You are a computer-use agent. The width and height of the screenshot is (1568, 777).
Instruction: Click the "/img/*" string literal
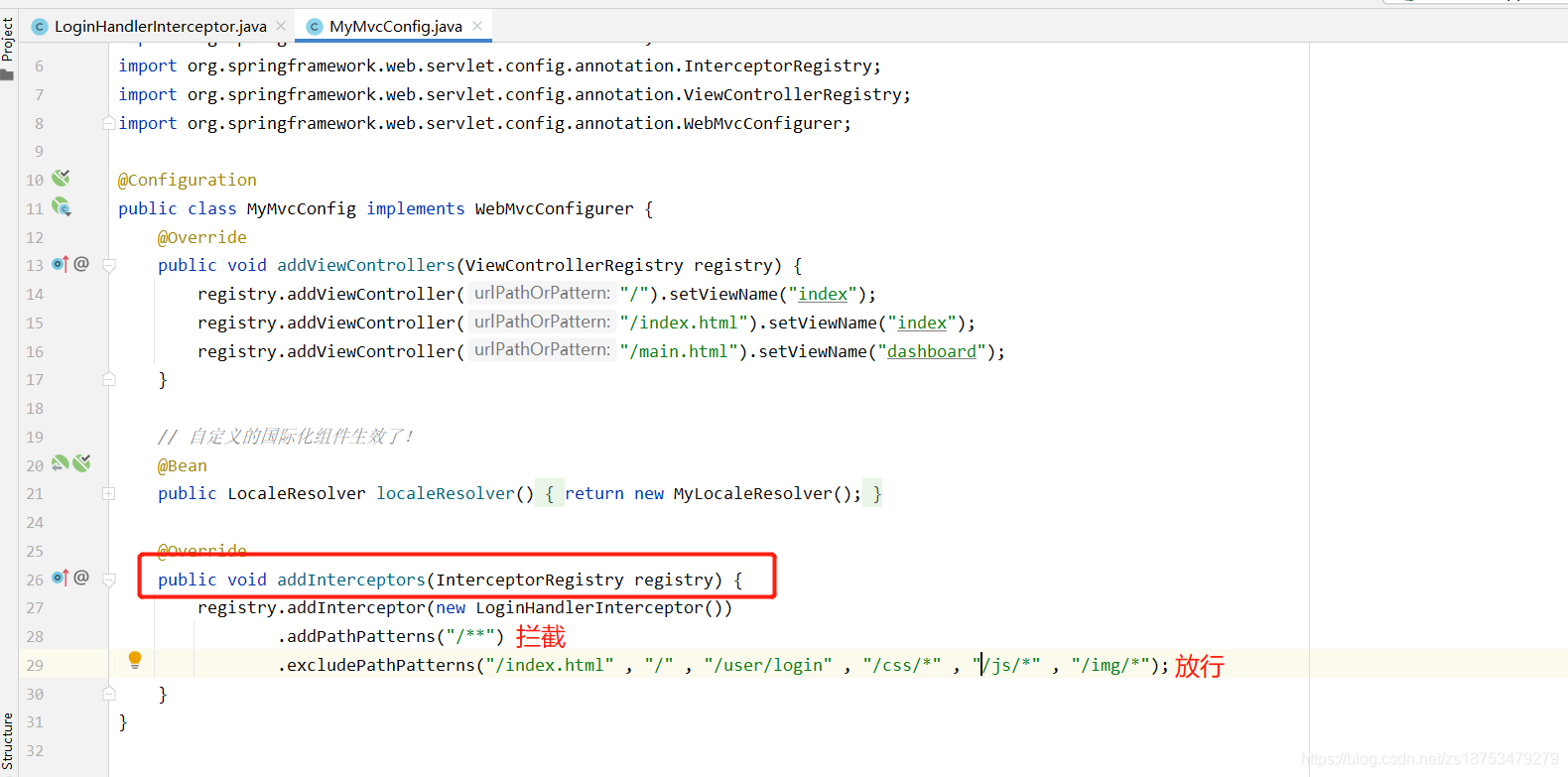(x=1111, y=665)
